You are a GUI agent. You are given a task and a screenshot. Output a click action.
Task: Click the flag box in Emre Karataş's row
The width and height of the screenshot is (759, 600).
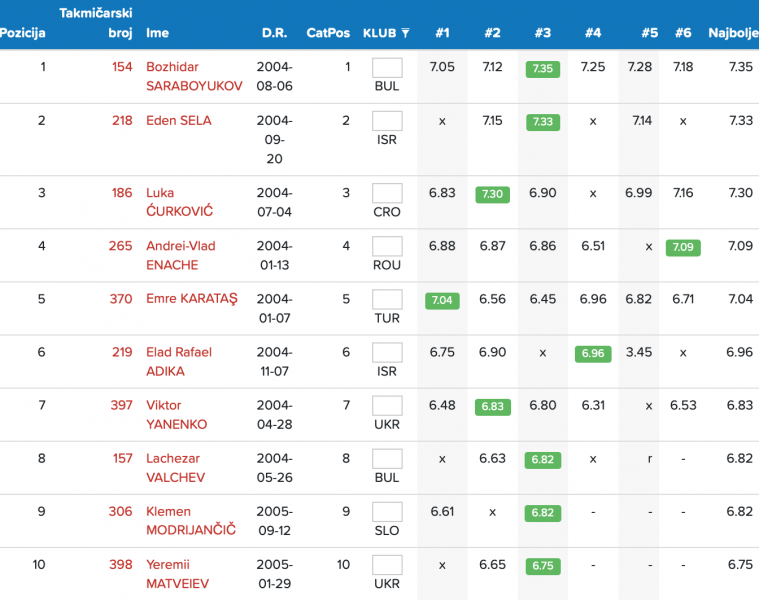(387, 299)
